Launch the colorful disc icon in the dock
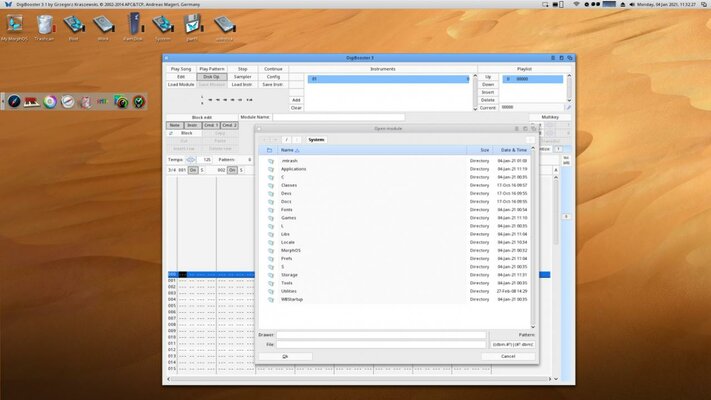Screen dimensions: 711x400 50,102
